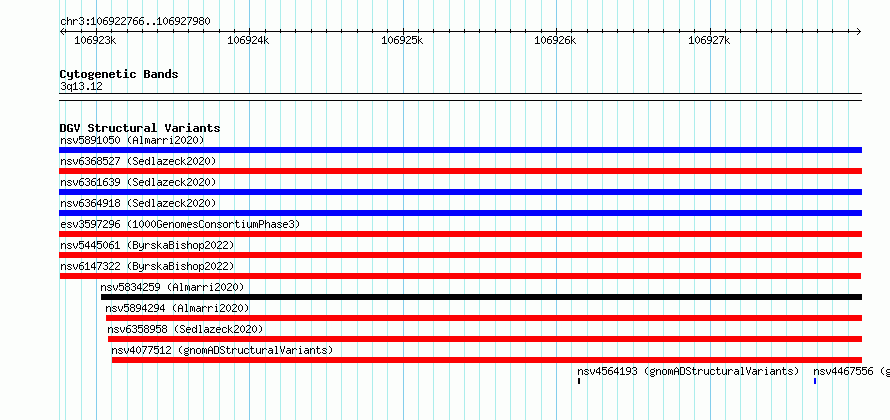
Task: Open nsv4564193 (gnomADStructuralVariants) label
Action: coord(689,371)
